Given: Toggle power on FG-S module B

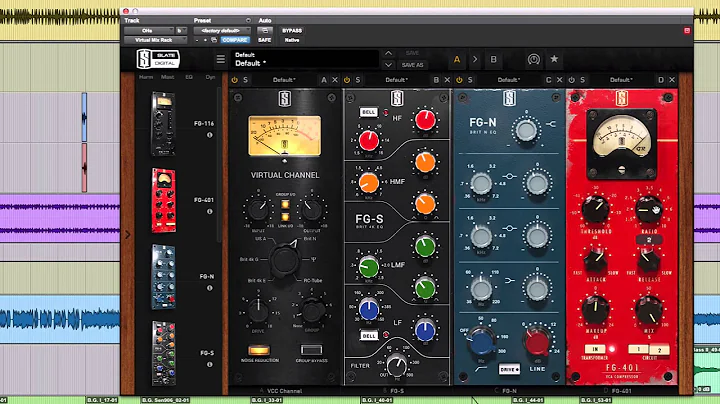Looking at the screenshot, I should 347,80.
